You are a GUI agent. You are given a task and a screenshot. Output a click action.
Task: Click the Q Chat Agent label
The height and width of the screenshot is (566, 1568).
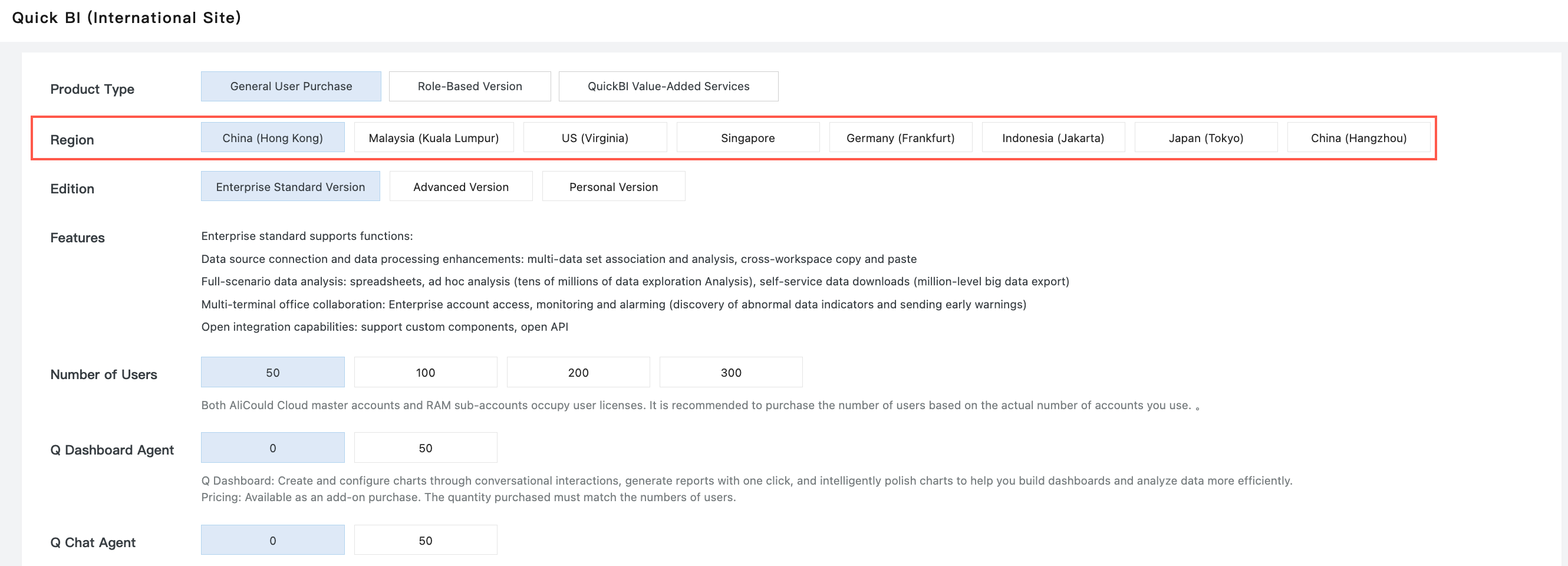[93, 542]
